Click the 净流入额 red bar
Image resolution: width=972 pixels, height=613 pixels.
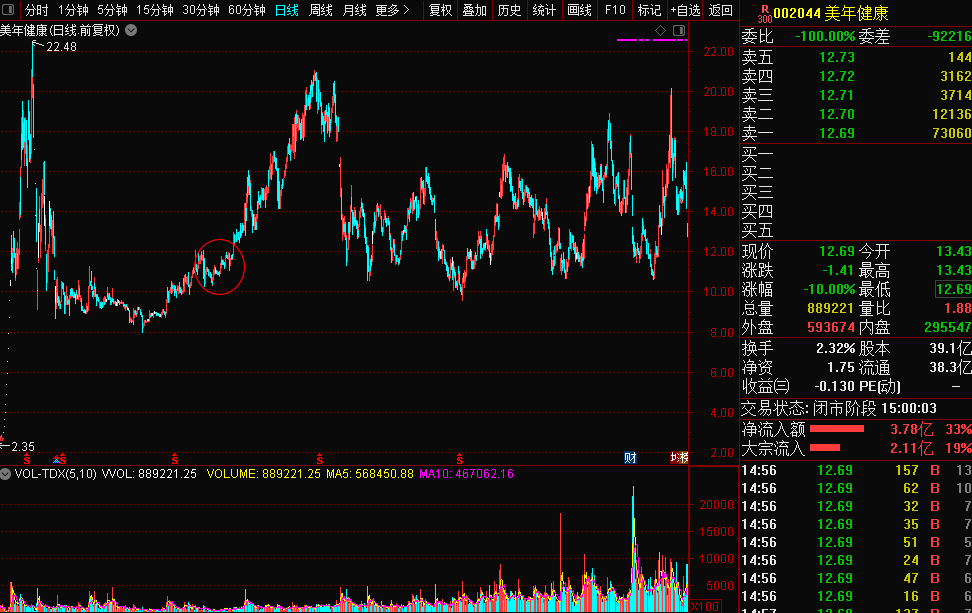click(x=837, y=429)
